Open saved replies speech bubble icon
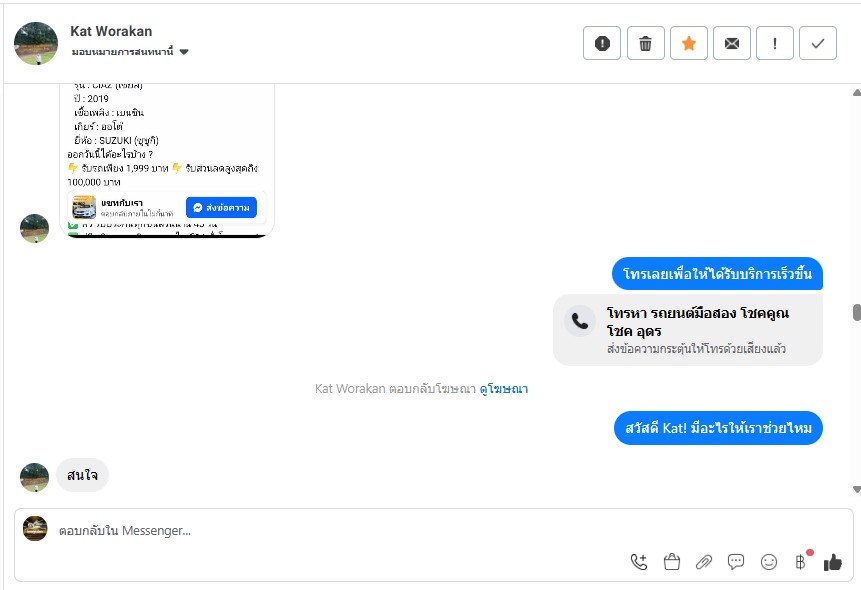 (x=736, y=562)
